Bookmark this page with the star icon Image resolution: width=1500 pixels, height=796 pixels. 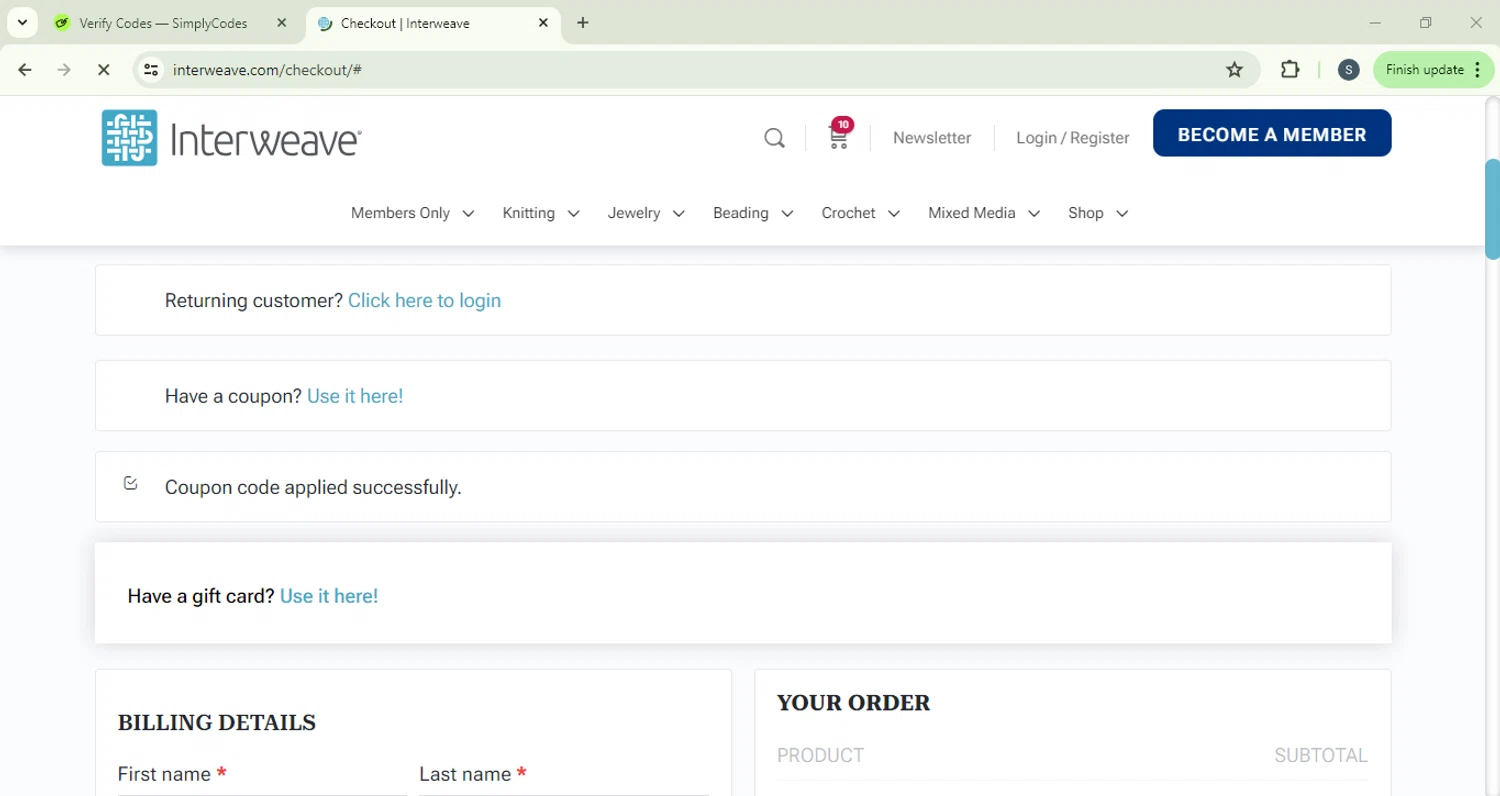[1235, 70]
